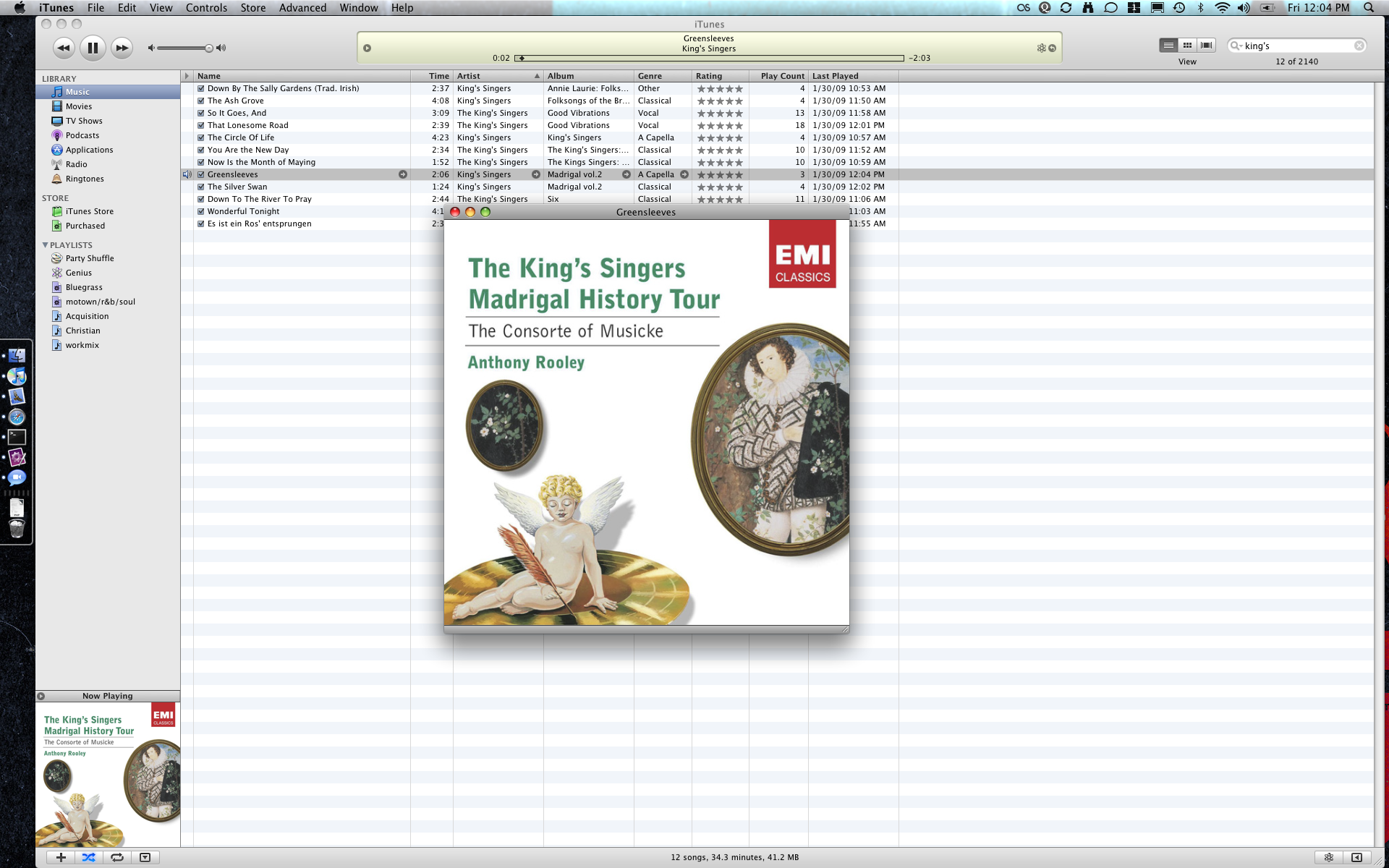Toggle shuffle at bottom bar
The image size is (1389, 868).
88,857
